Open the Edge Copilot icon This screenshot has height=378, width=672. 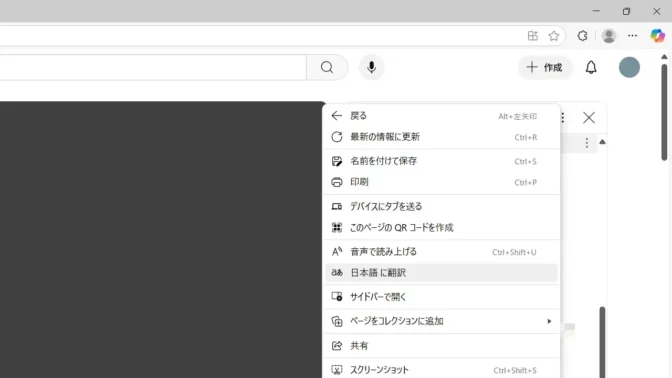(657, 36)
